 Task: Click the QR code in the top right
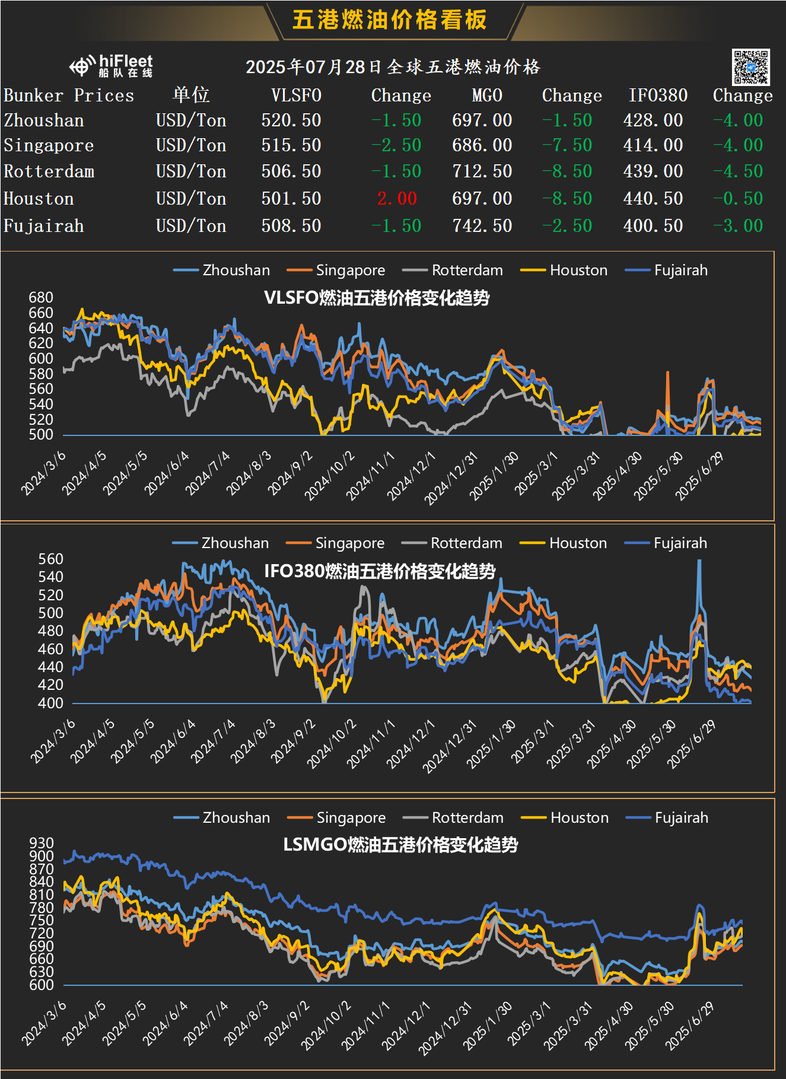749,65
